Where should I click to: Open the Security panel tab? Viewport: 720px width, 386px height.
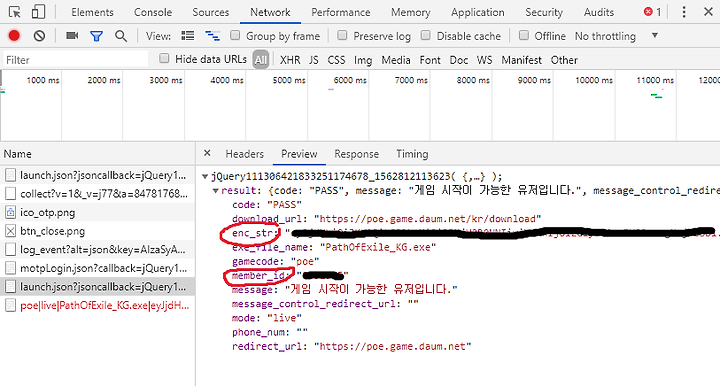pos(544,12)
